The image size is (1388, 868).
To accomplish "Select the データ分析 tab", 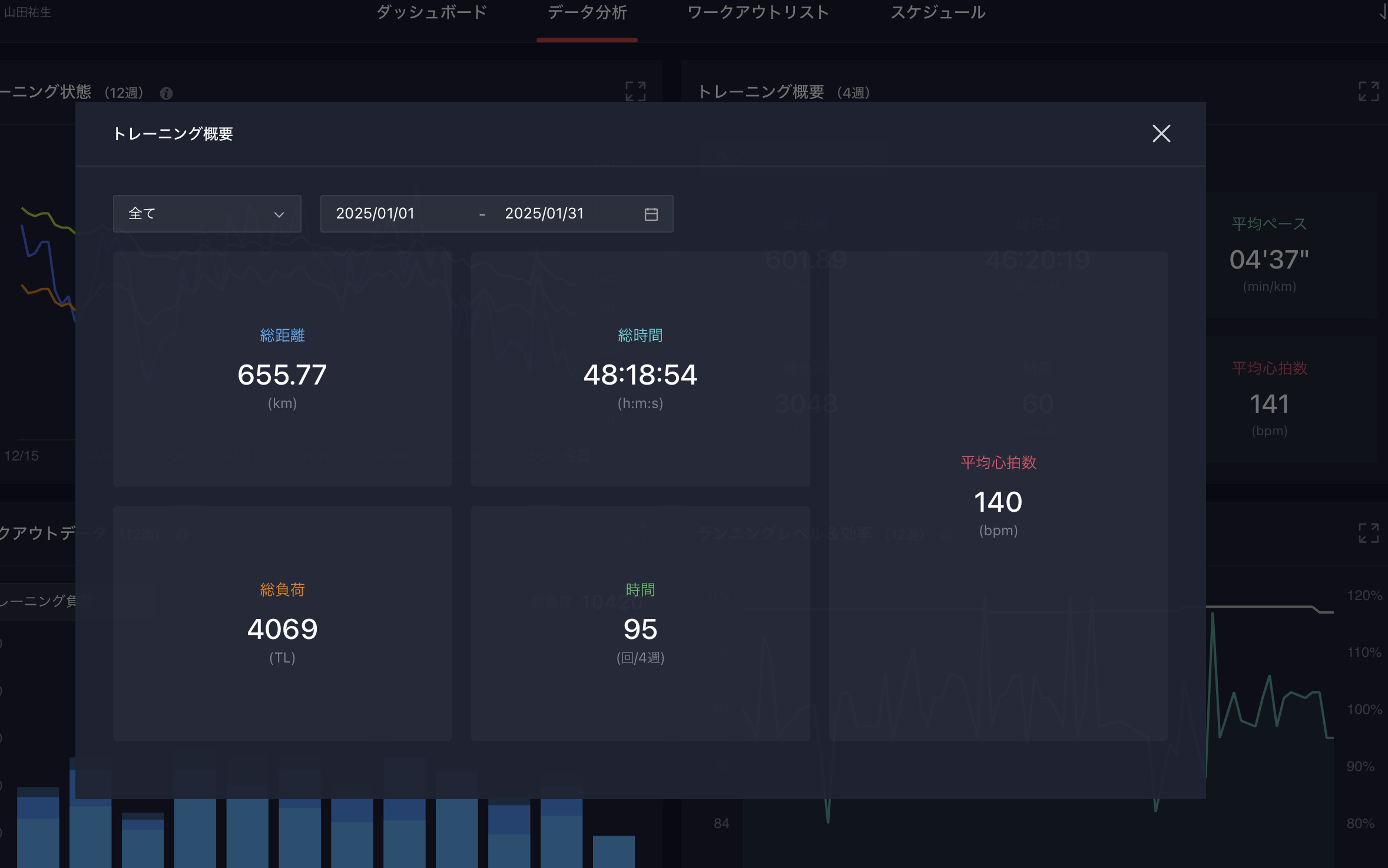I will coord(587,12).
